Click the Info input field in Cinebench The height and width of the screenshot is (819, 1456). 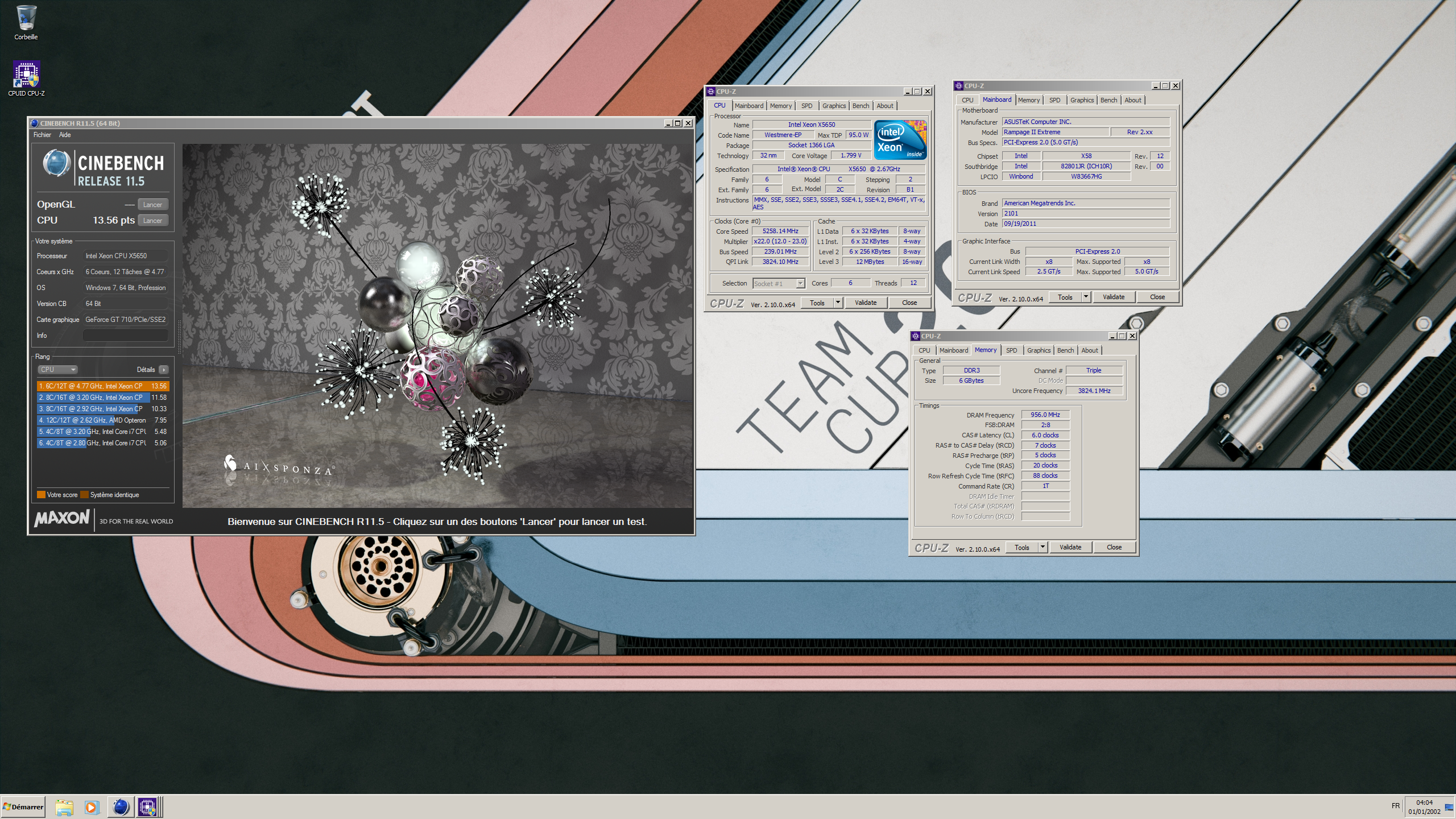coord(126,336)
